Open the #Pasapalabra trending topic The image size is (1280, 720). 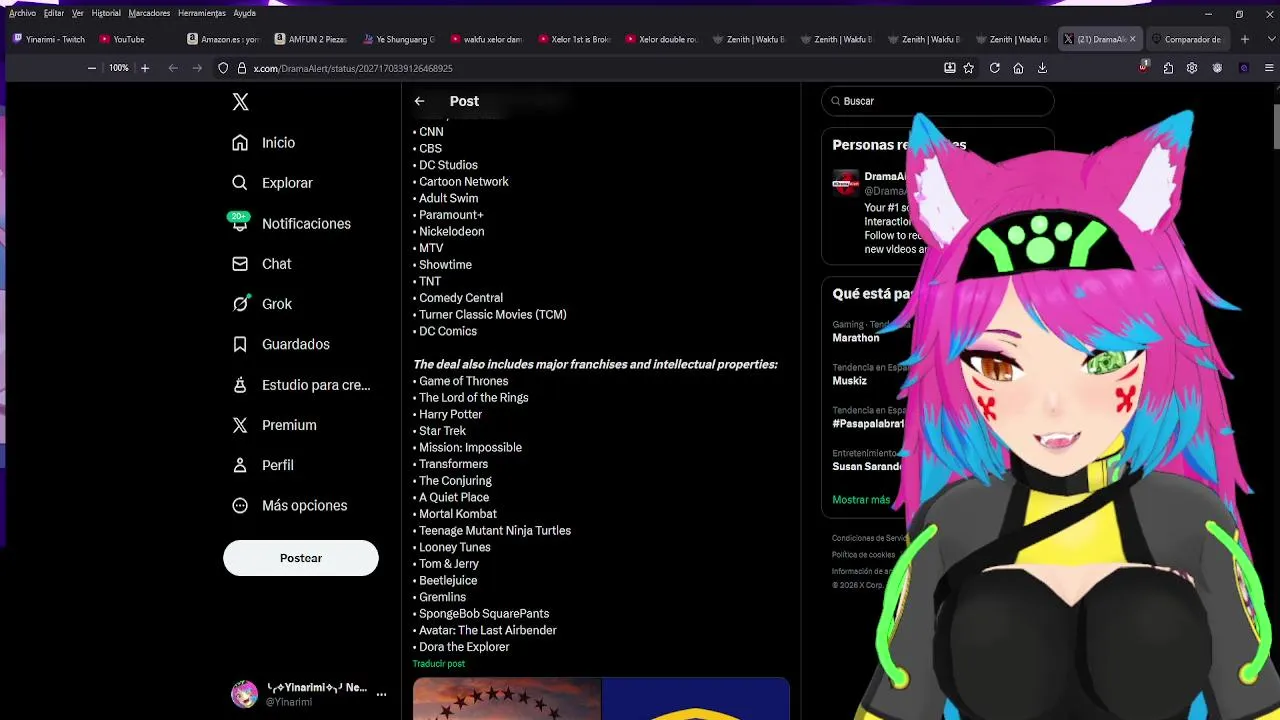click(x=868, y=424)
